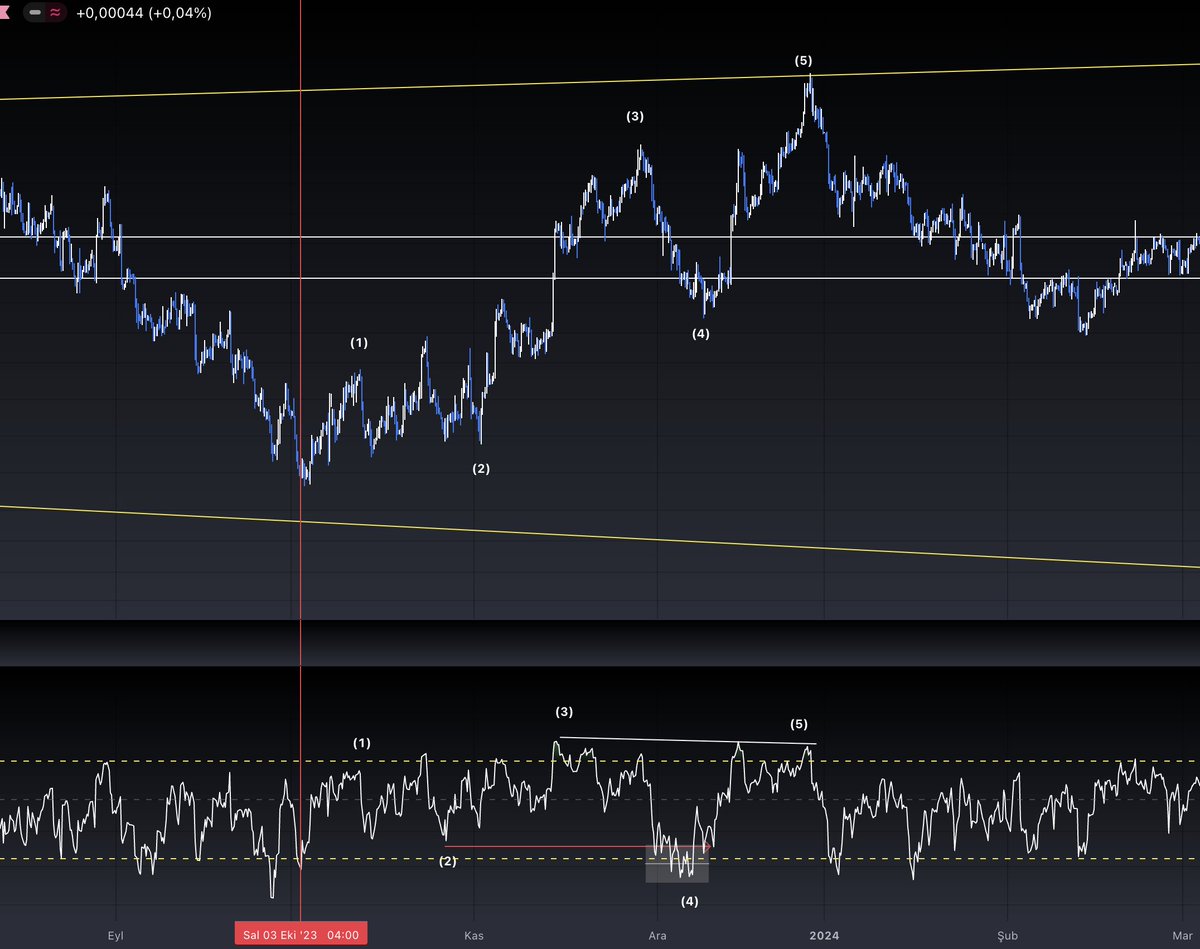
Task: Select wave label (2) in the oscillator pane
Action: tap(447, 861)
